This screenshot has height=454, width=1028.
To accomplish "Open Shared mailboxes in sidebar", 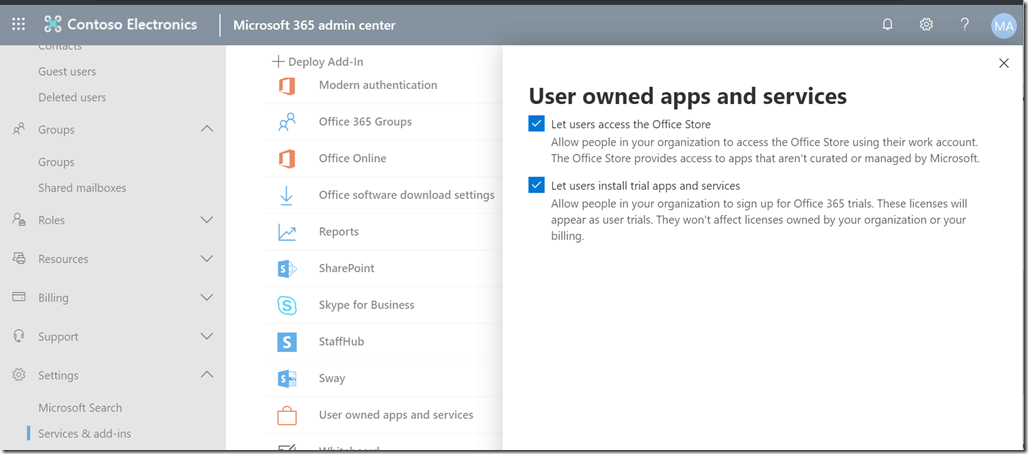I will 82,188.
